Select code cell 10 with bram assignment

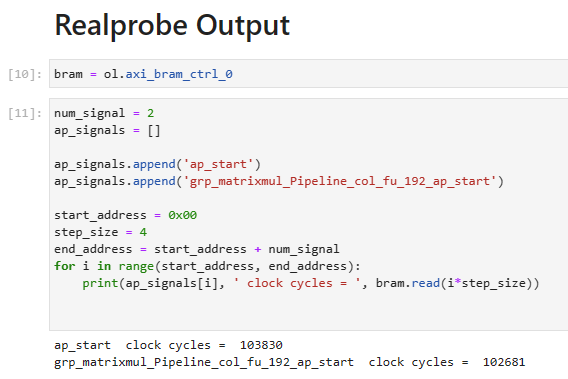pos(309,74)
